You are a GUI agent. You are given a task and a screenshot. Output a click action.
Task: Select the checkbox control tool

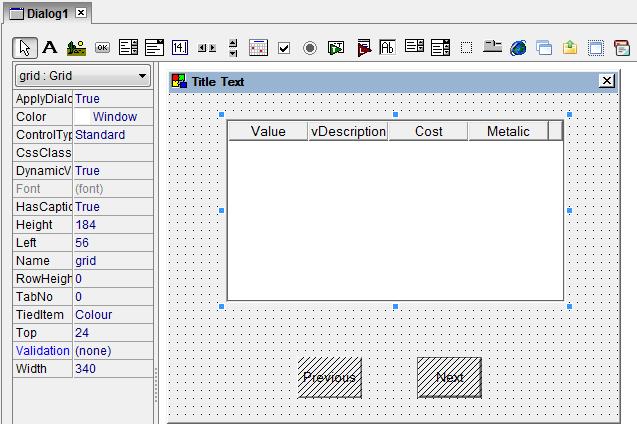click(284, 47)
